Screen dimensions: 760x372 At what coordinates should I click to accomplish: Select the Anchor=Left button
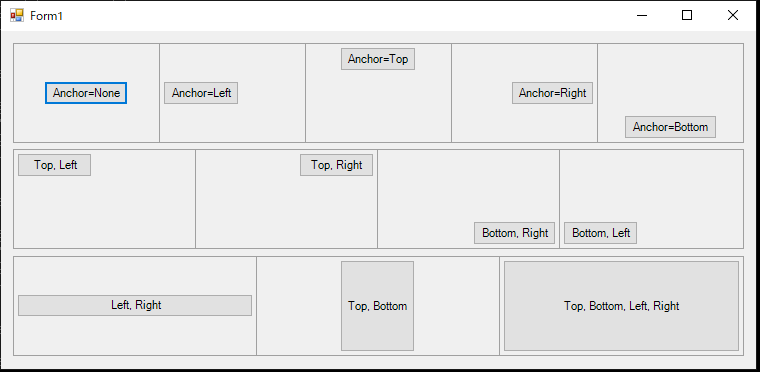pyautogui.click(x=201, y=93)
